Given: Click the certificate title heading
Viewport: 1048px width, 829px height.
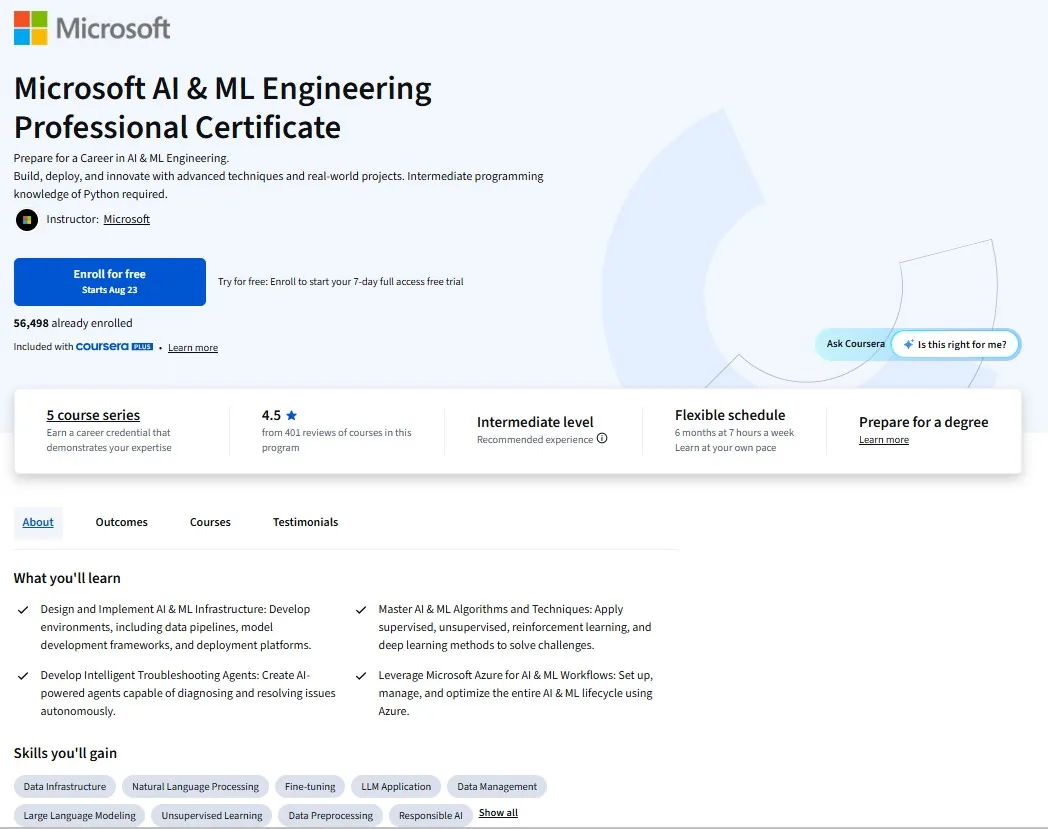Looking at the screenshot, I should (x=223, y=108).
